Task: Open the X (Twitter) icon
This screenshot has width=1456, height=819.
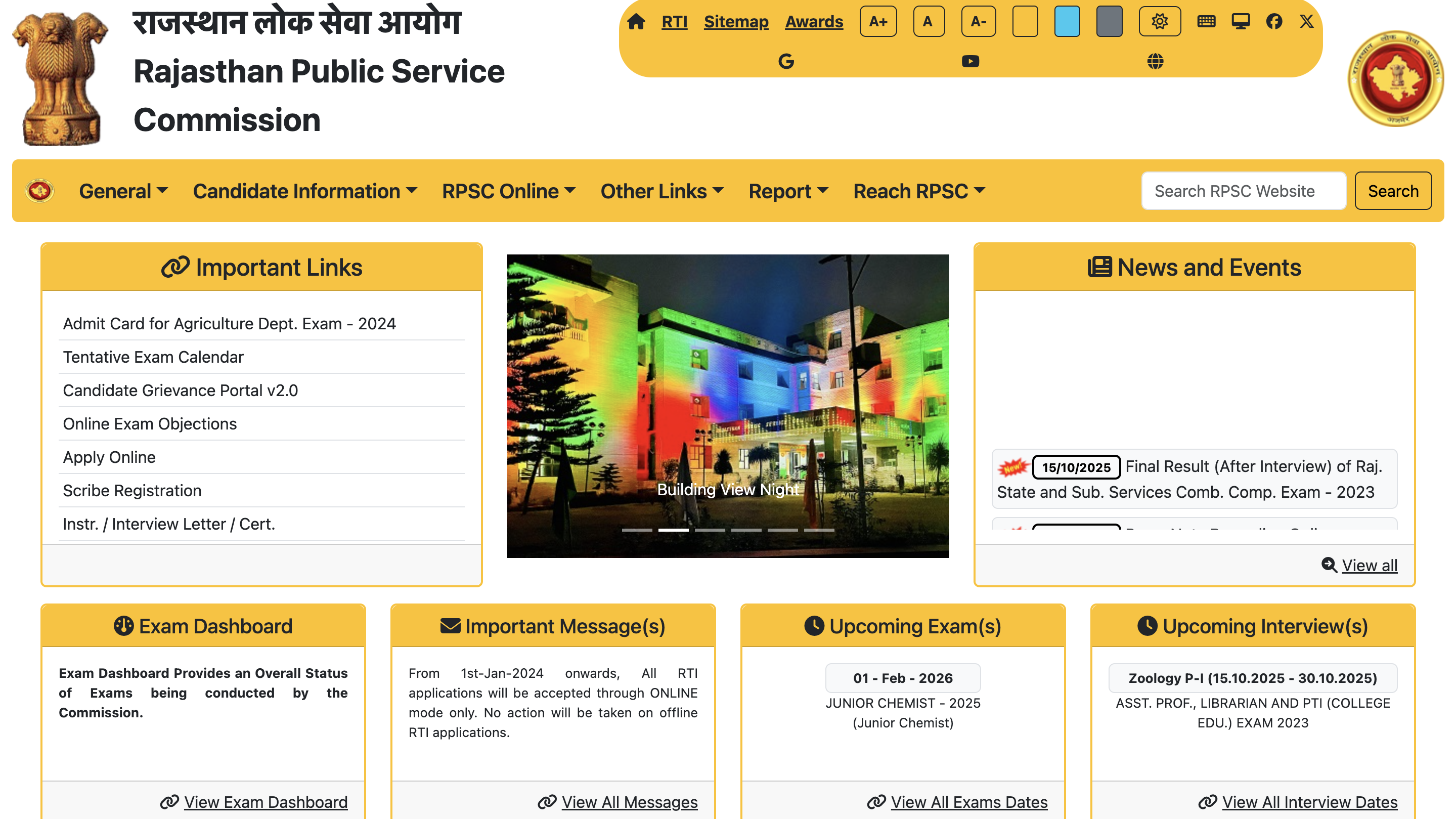Action: click(1306, 21)
